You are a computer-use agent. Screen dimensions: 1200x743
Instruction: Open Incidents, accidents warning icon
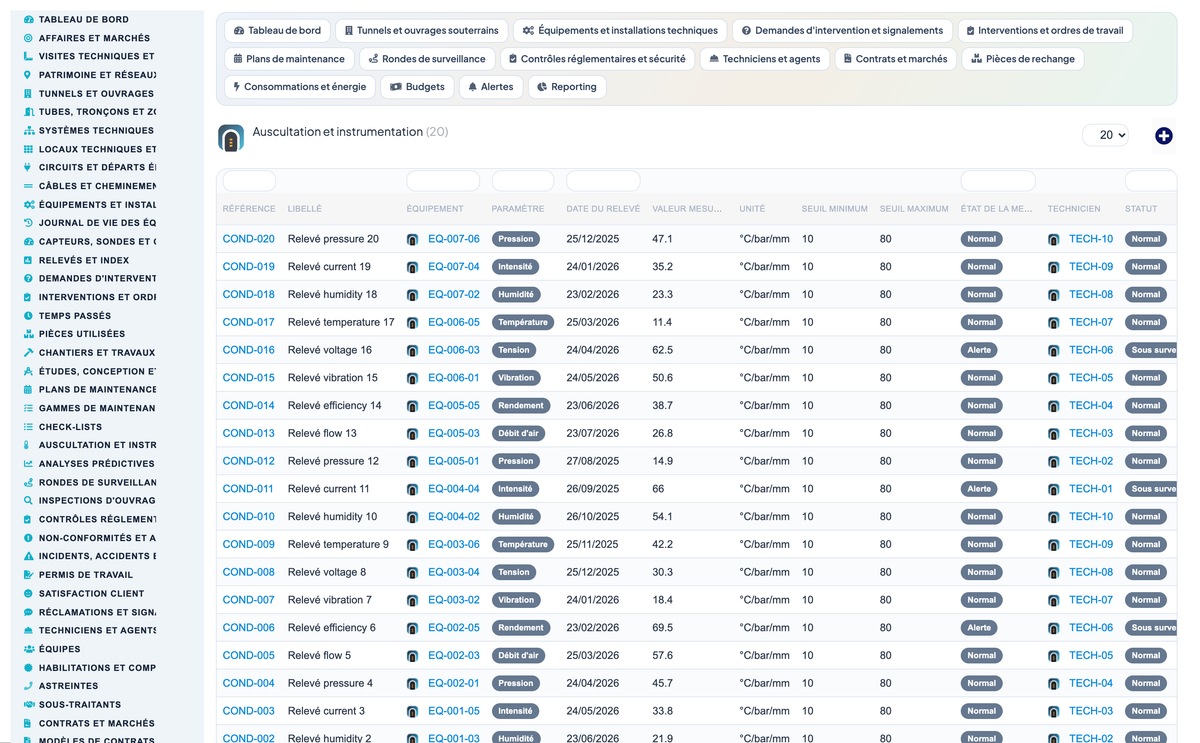(x=28, y=556)
